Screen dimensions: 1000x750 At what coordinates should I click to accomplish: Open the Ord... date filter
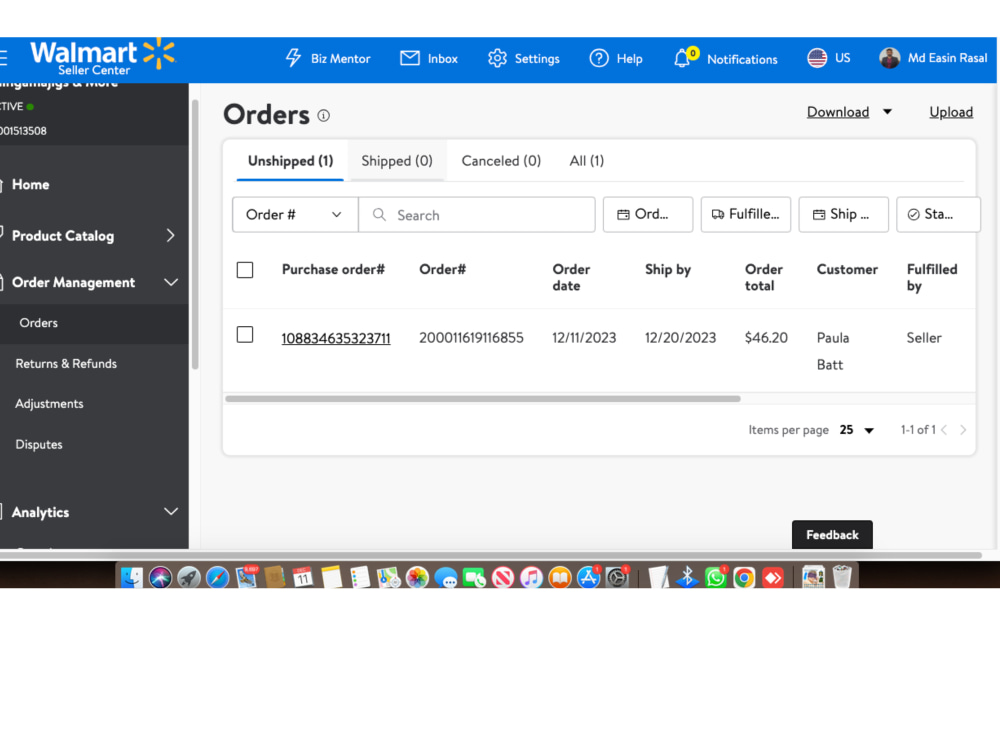648,214
